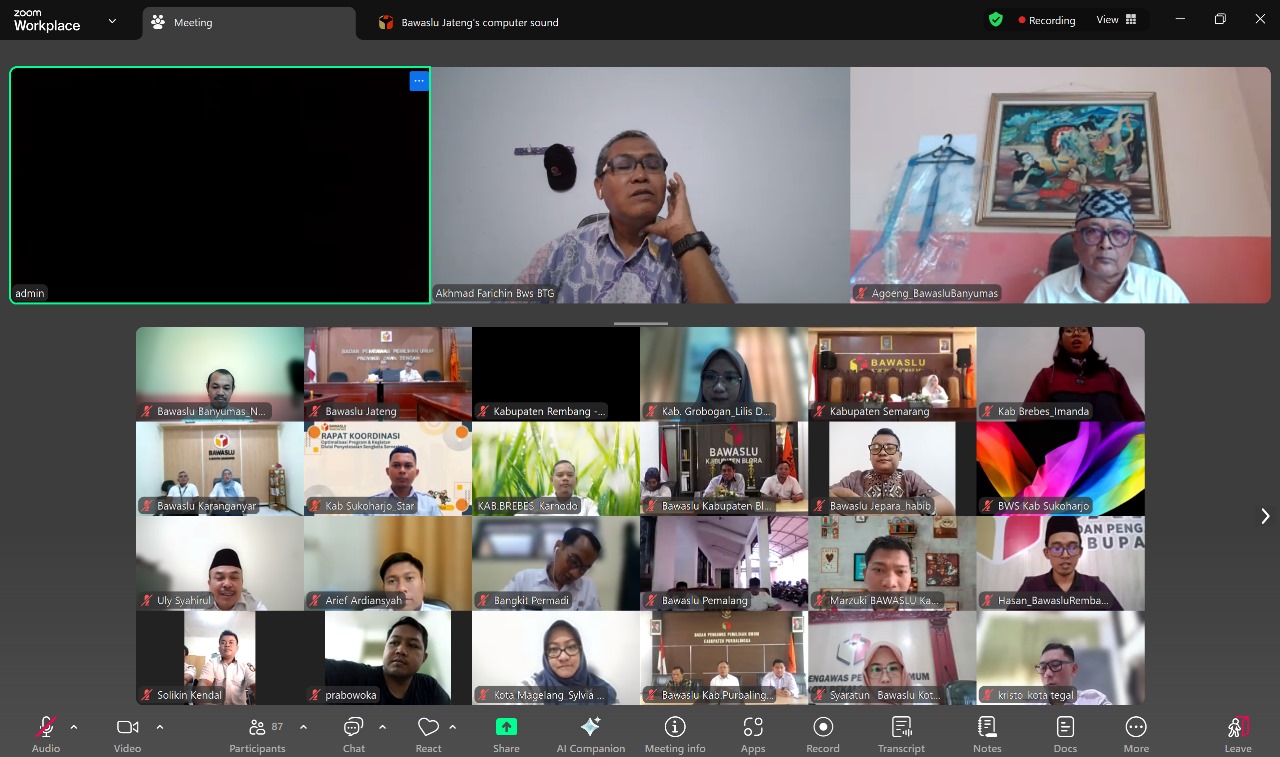This screenshot has width=1280, height=757.
Task: Open the Transcript panel
Action: point(901,733)
